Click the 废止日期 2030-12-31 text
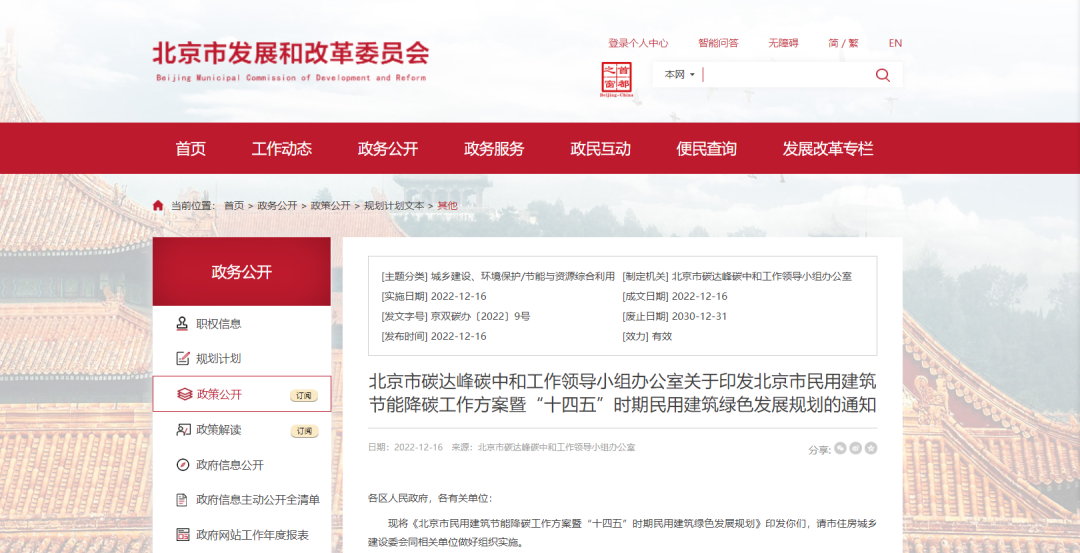The width and height of the screenshot is (1080, 553). click(675, 316)
